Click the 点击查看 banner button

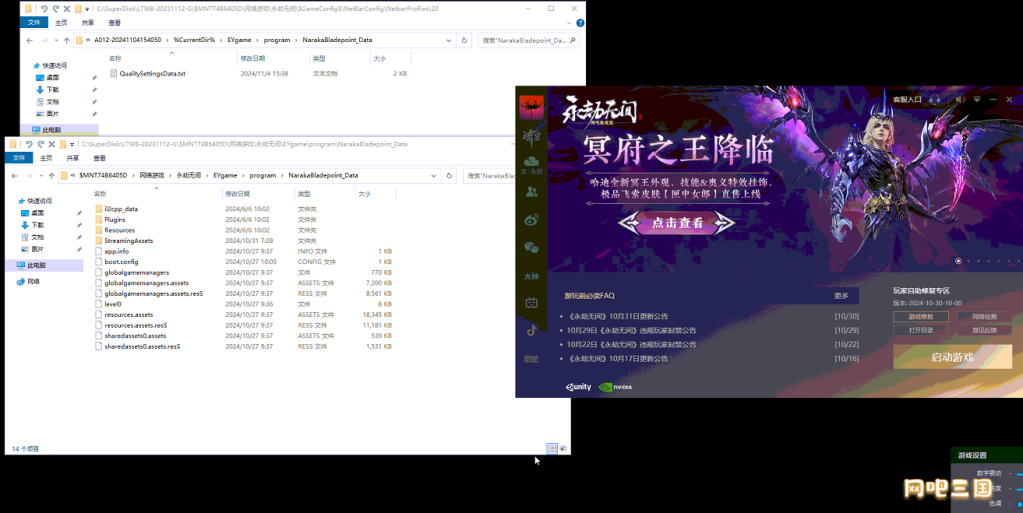tap(677, 223)
